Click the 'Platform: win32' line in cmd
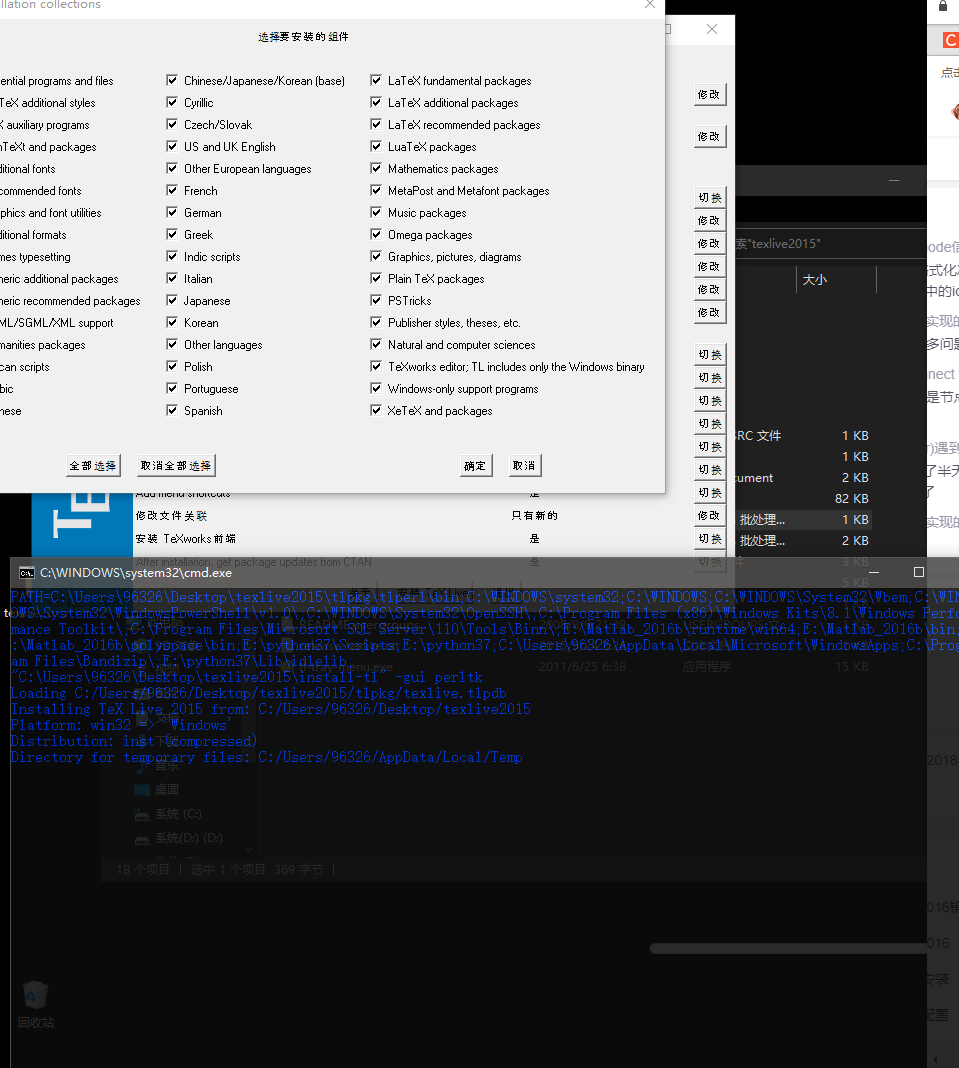 (121, 725)
